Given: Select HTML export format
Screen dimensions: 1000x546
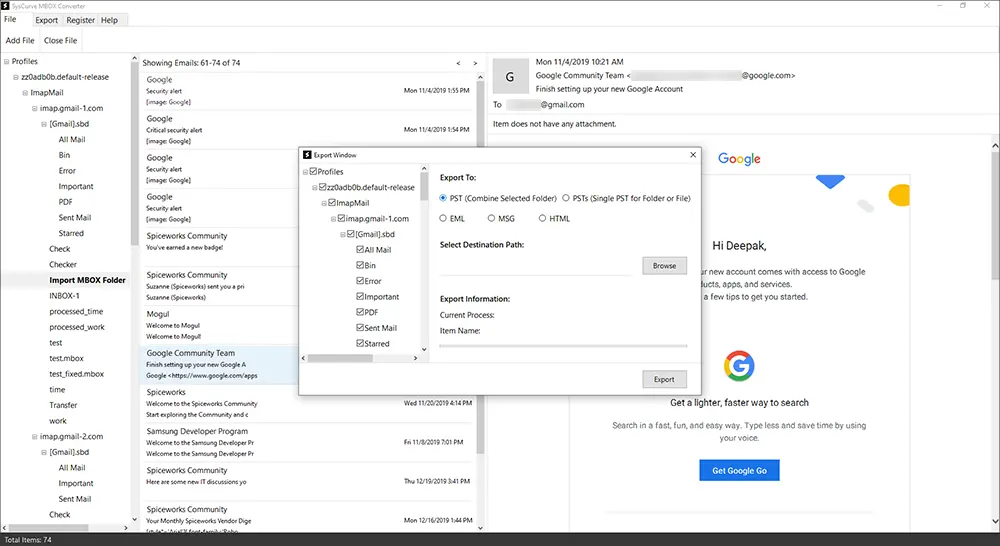Looking at the screenshot, I should (x=542, y=218).
